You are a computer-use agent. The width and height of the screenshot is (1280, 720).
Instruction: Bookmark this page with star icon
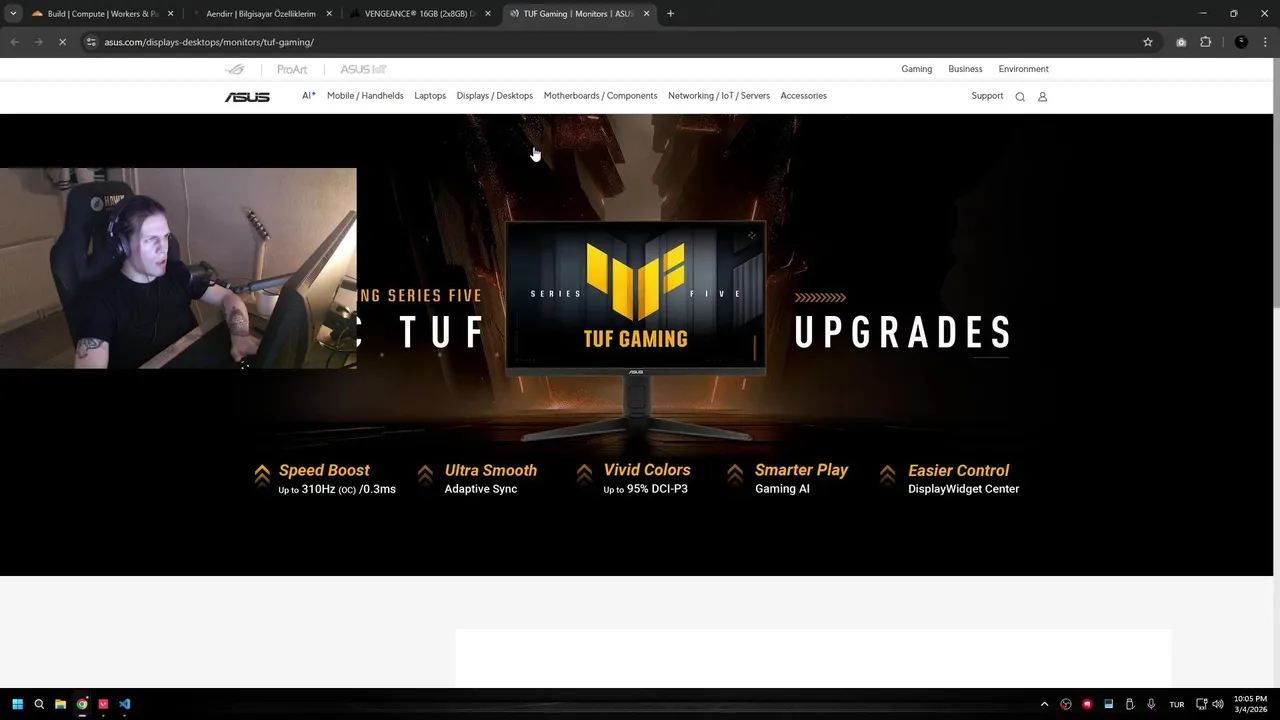(1148, 42)
